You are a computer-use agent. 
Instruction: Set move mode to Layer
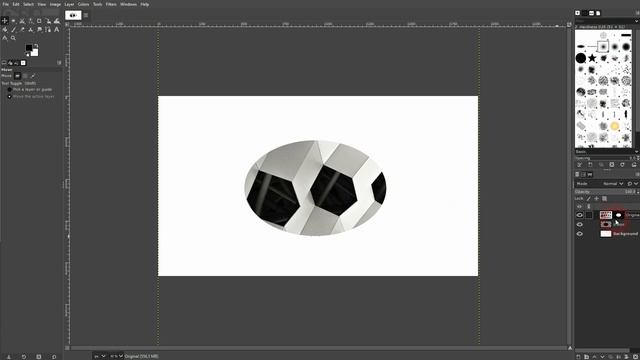[18, 76]
